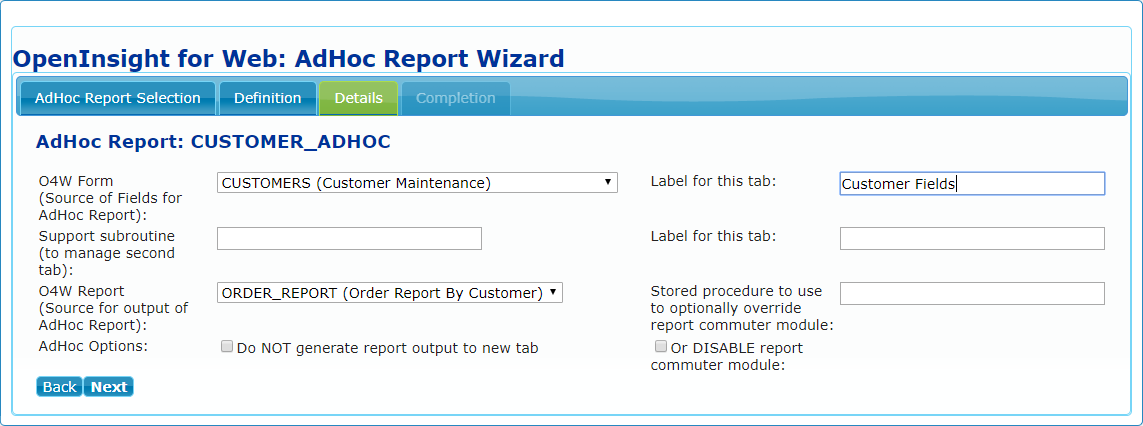
Task: Click the OpenInsight for Web wizard title
Action: pos(289,58)
